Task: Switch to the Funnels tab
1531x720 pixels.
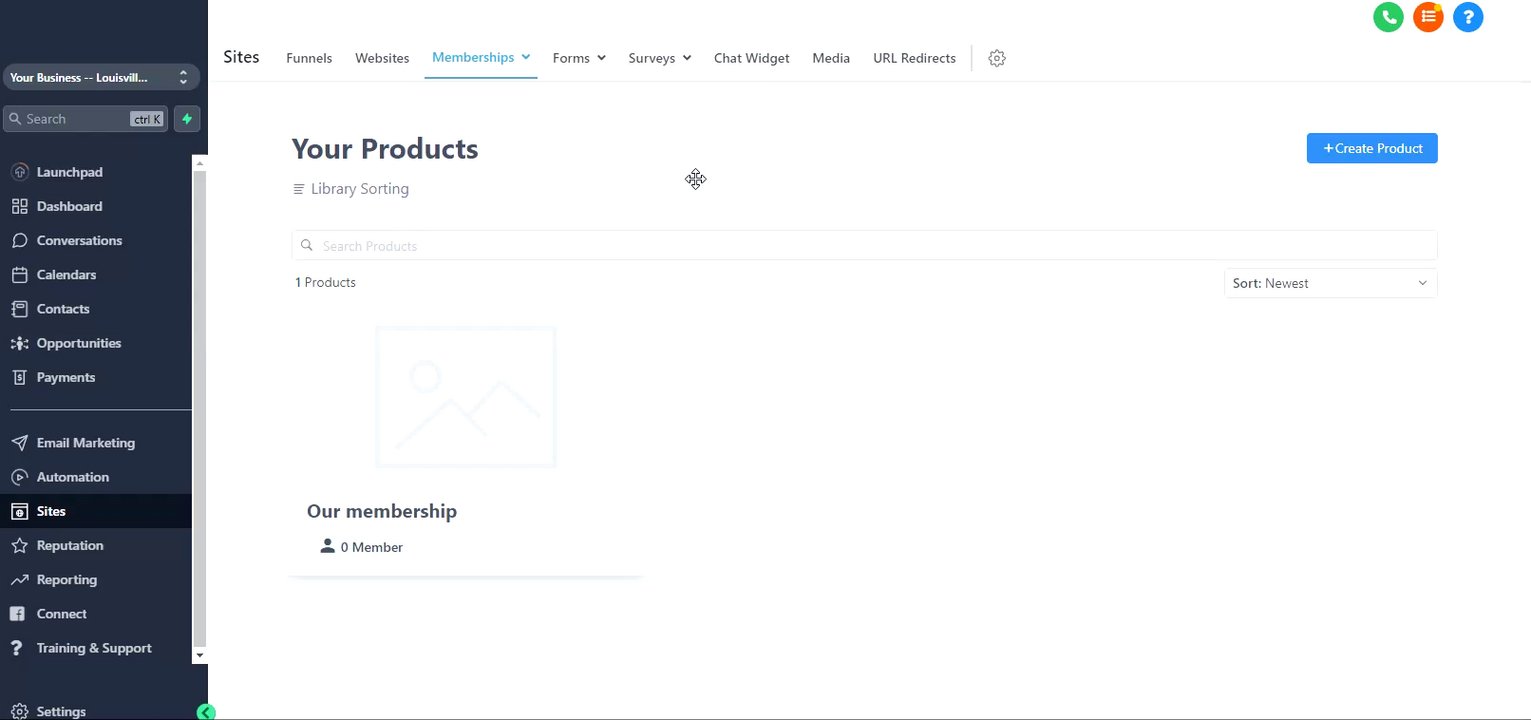Action: pyautogui.click(x=309, y=58)
